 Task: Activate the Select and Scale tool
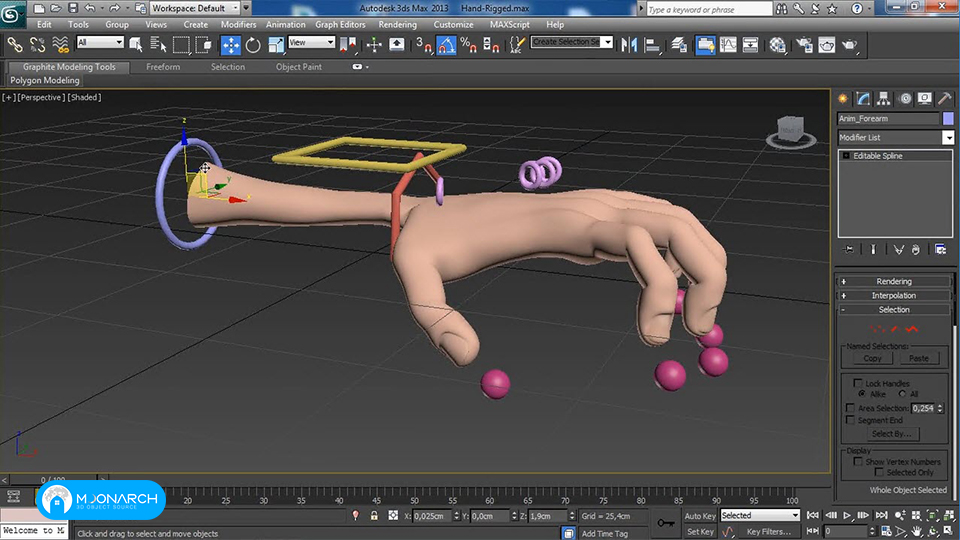click(x=276, y=45)
